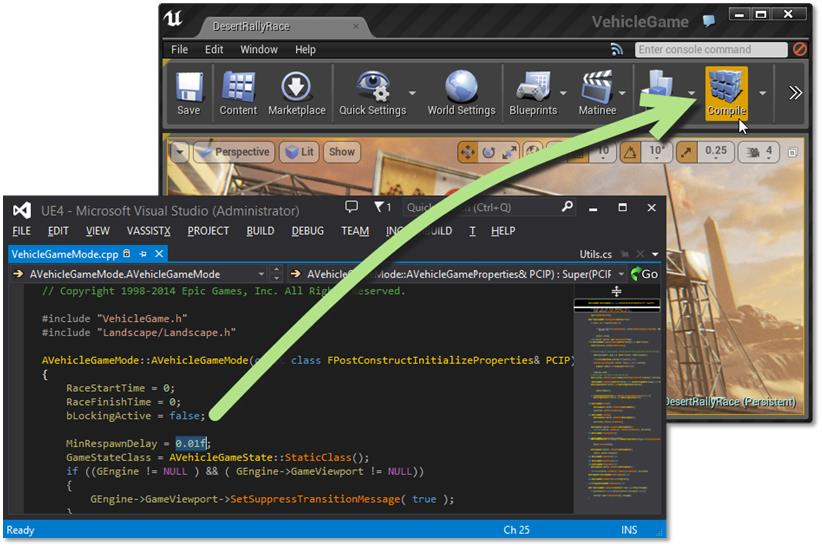Open the Marketplace toolbar icon

297,93
